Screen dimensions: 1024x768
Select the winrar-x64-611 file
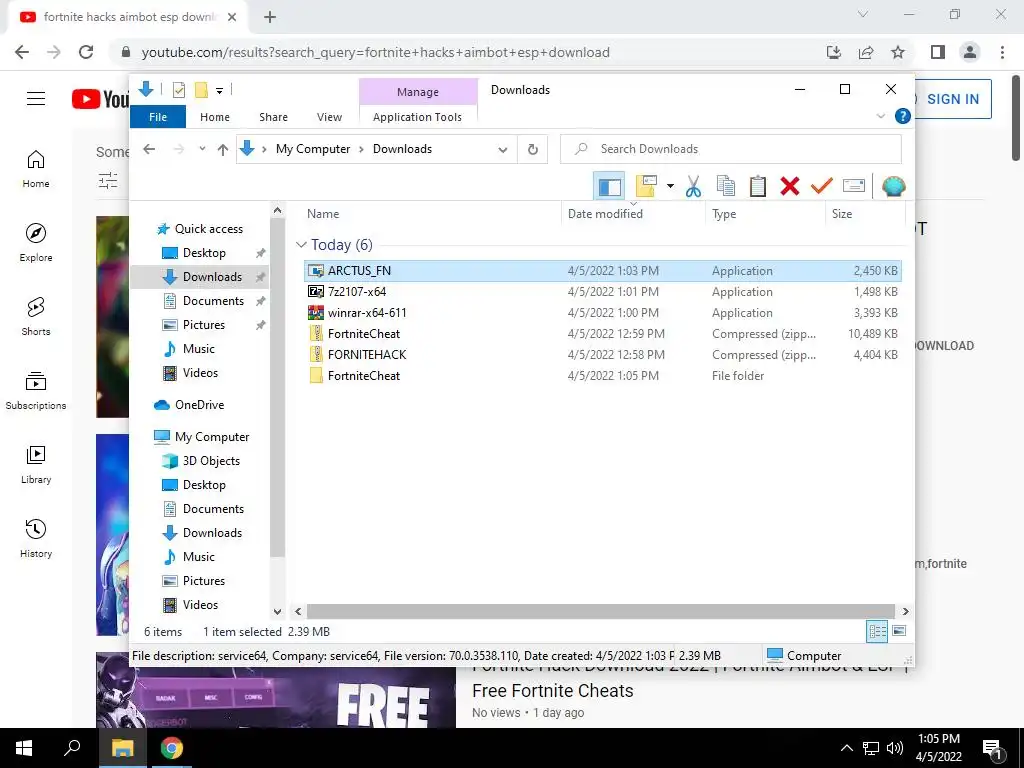pyautogui.click(x=603, y=313)
